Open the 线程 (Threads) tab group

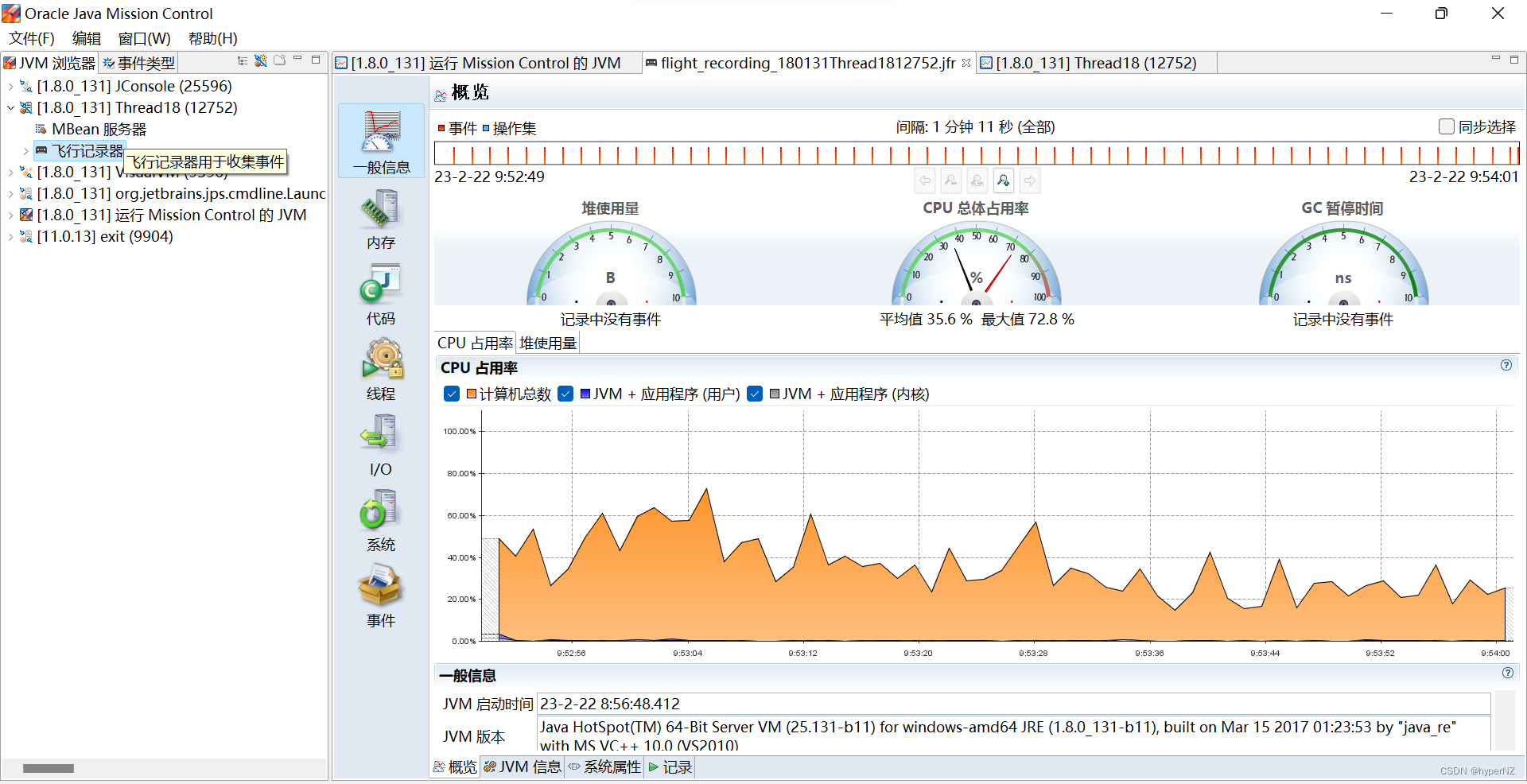(381, 371)
